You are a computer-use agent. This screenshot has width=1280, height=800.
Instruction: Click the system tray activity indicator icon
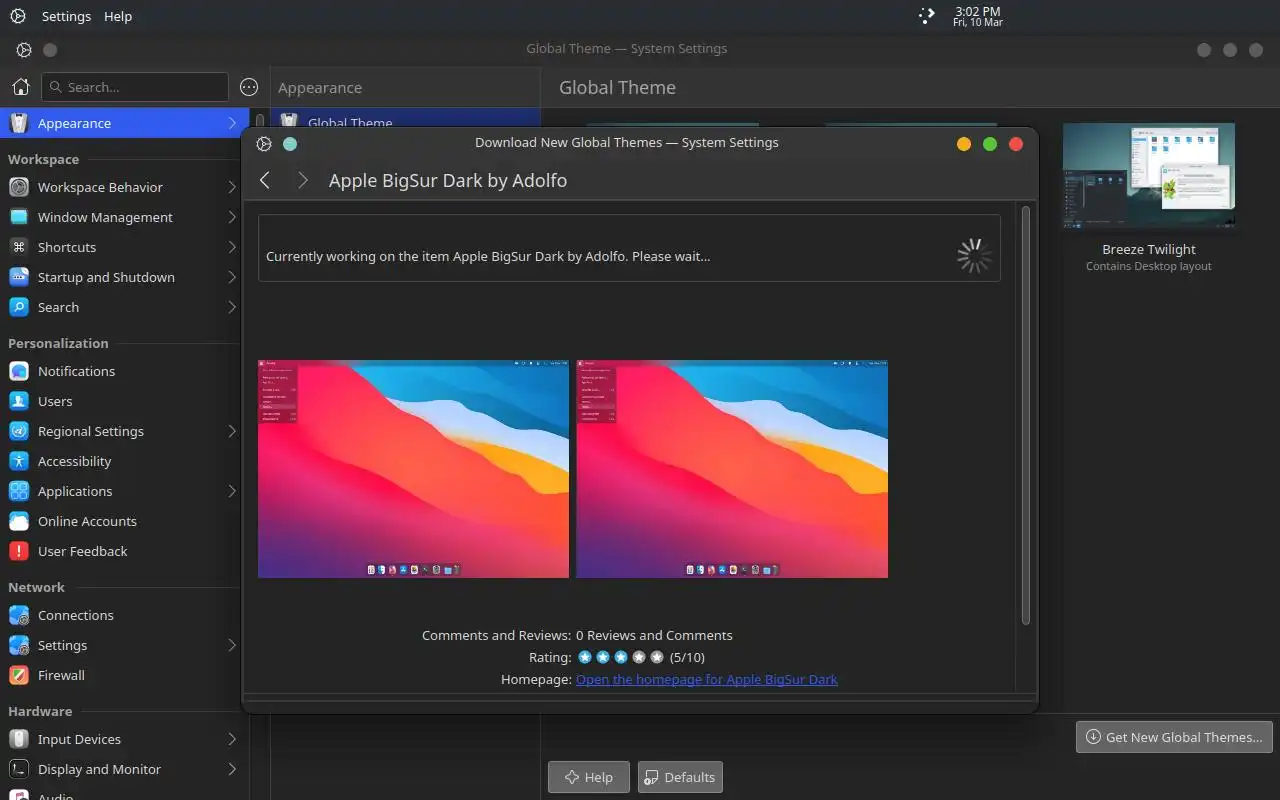(927, 16)
